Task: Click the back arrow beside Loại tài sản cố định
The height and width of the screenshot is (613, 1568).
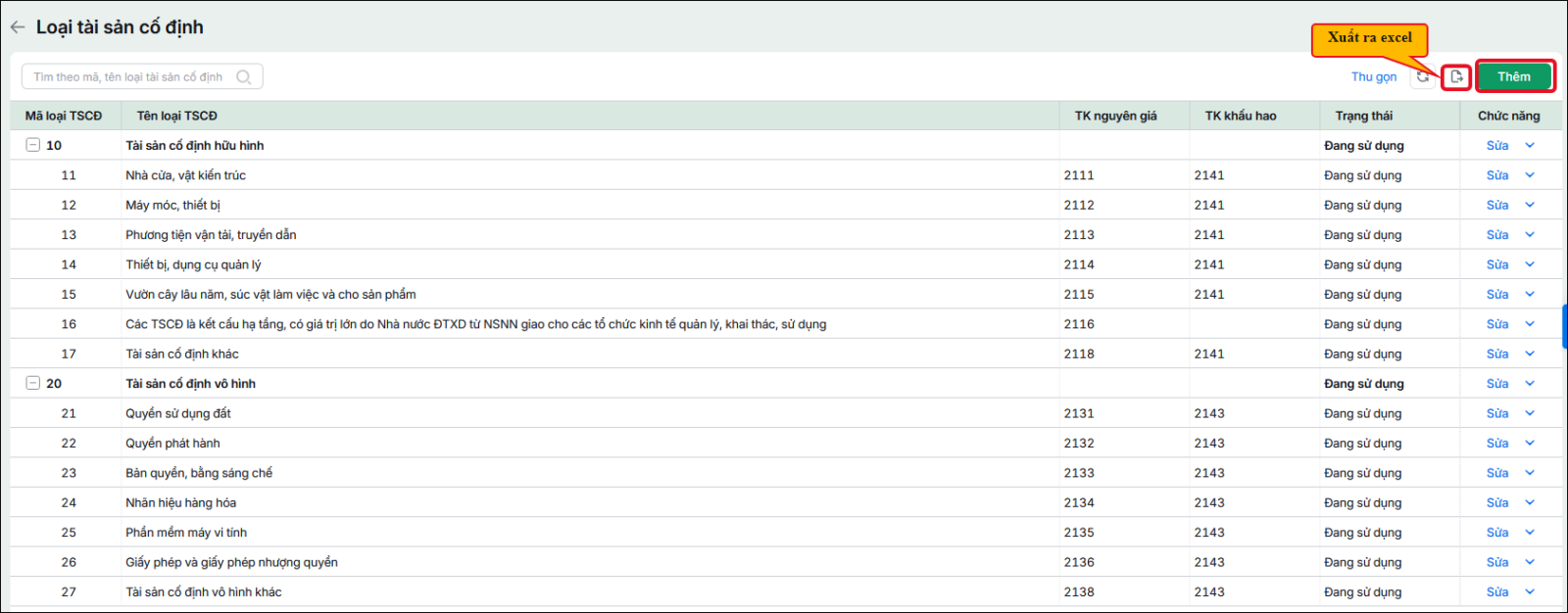Action: pos(18,27)
